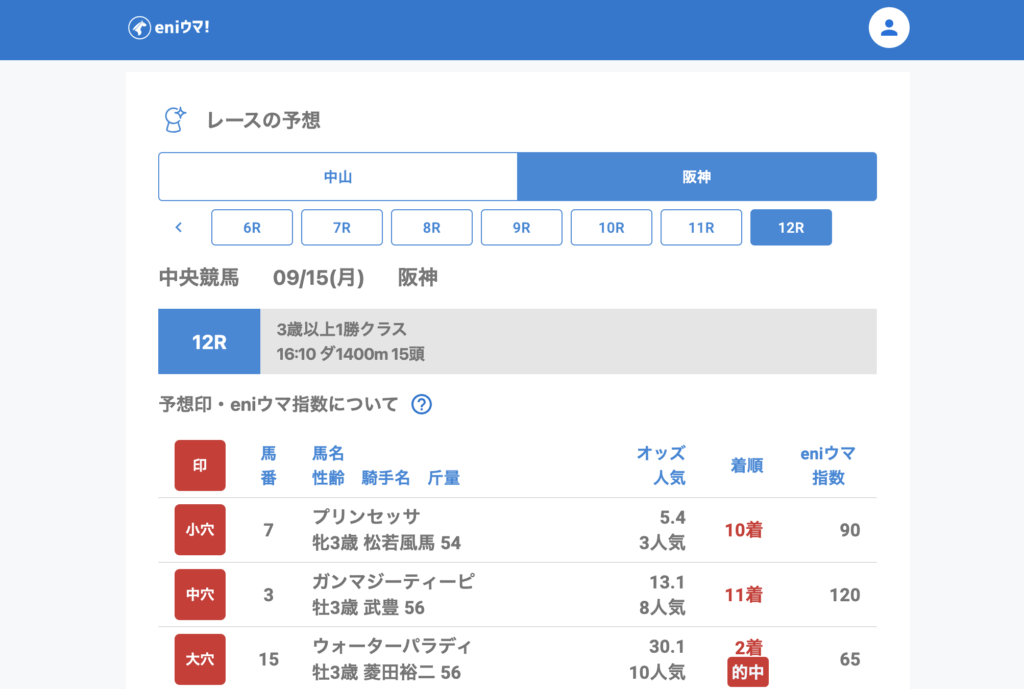Image resolution: width=1024 pixels, height=689 pixels.
Task: Select race 6R
Action: click(252, 227)
